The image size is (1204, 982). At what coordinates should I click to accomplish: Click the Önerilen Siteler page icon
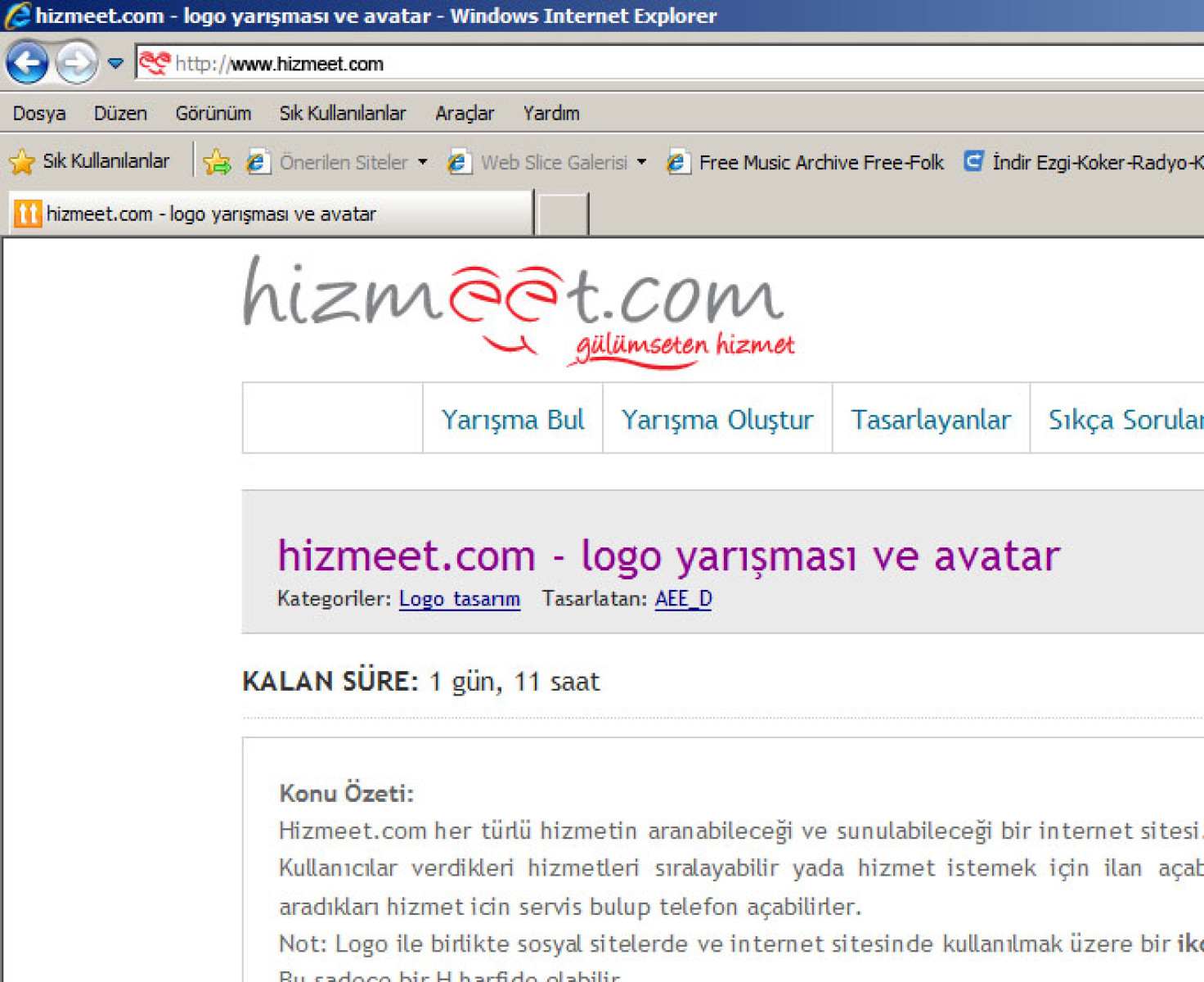tap(258, 162)
